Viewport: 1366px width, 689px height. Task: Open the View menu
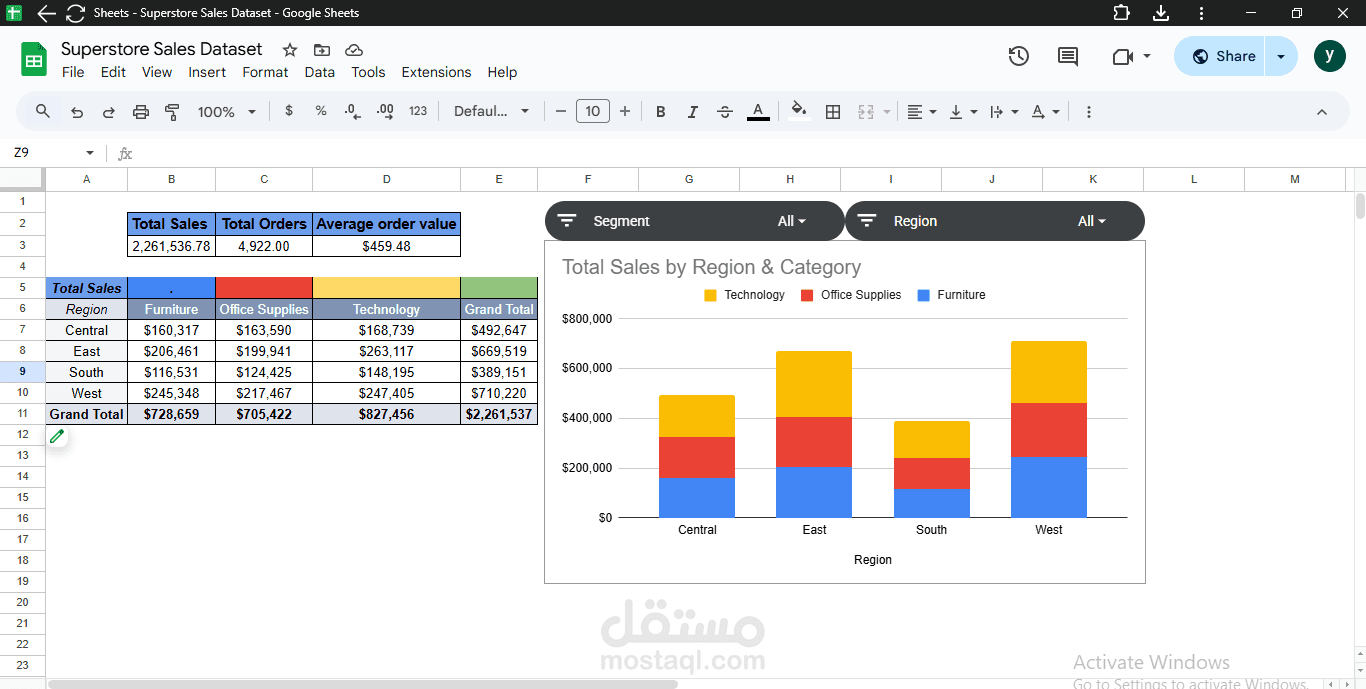[x=157, y=72]
